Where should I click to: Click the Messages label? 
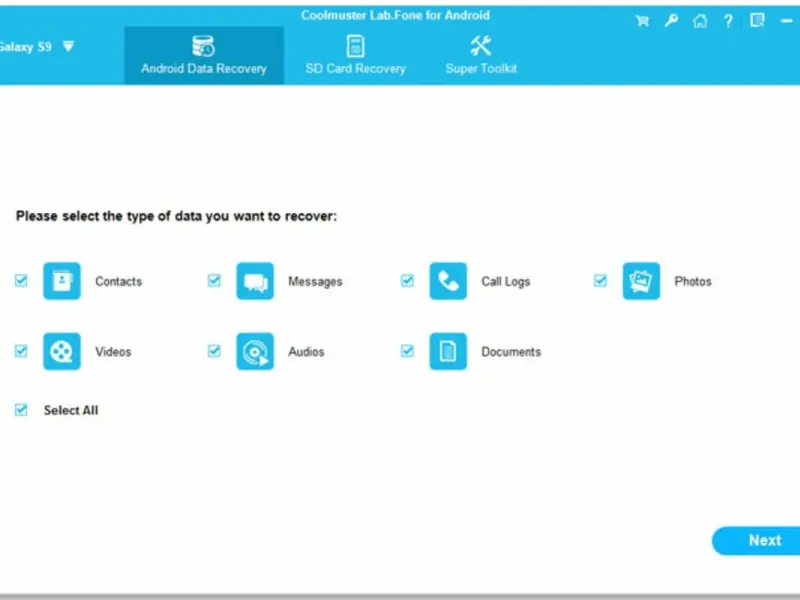point(315,282)
